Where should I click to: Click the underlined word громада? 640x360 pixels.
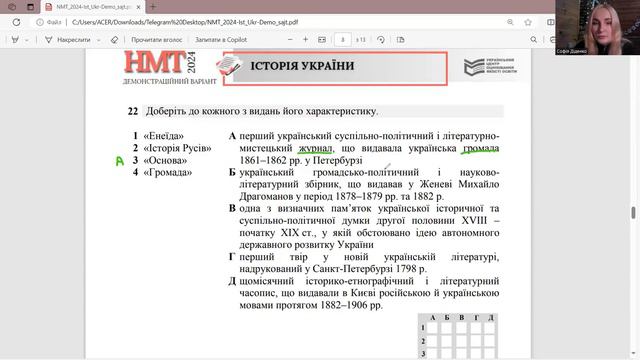[x=481, y=148]
